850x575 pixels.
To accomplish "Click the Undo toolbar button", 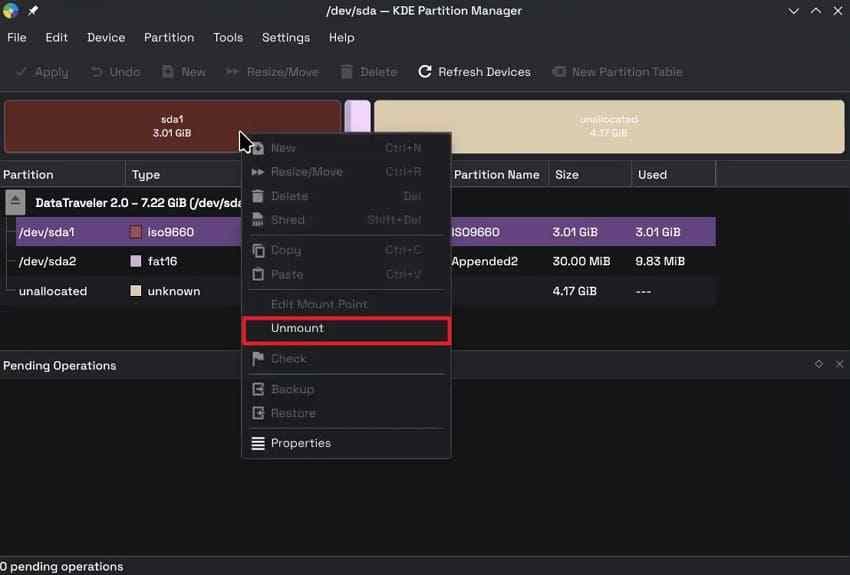I will click(115, 72).
